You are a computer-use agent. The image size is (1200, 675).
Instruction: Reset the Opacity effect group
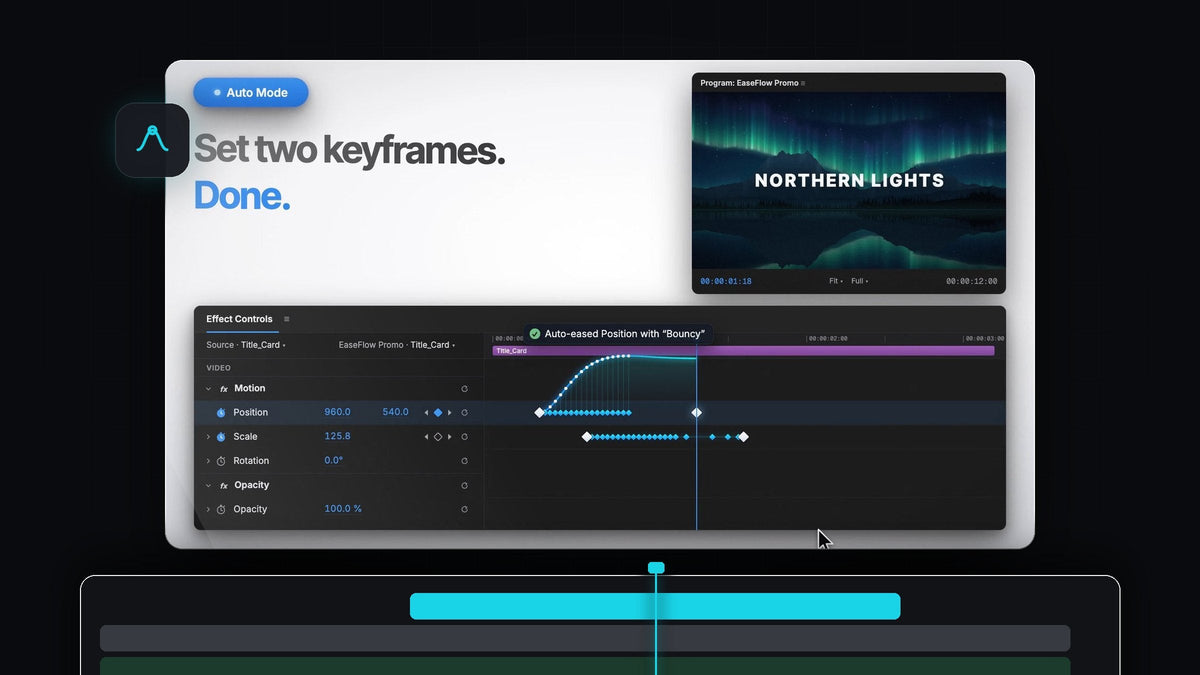(x=464, y=485)
